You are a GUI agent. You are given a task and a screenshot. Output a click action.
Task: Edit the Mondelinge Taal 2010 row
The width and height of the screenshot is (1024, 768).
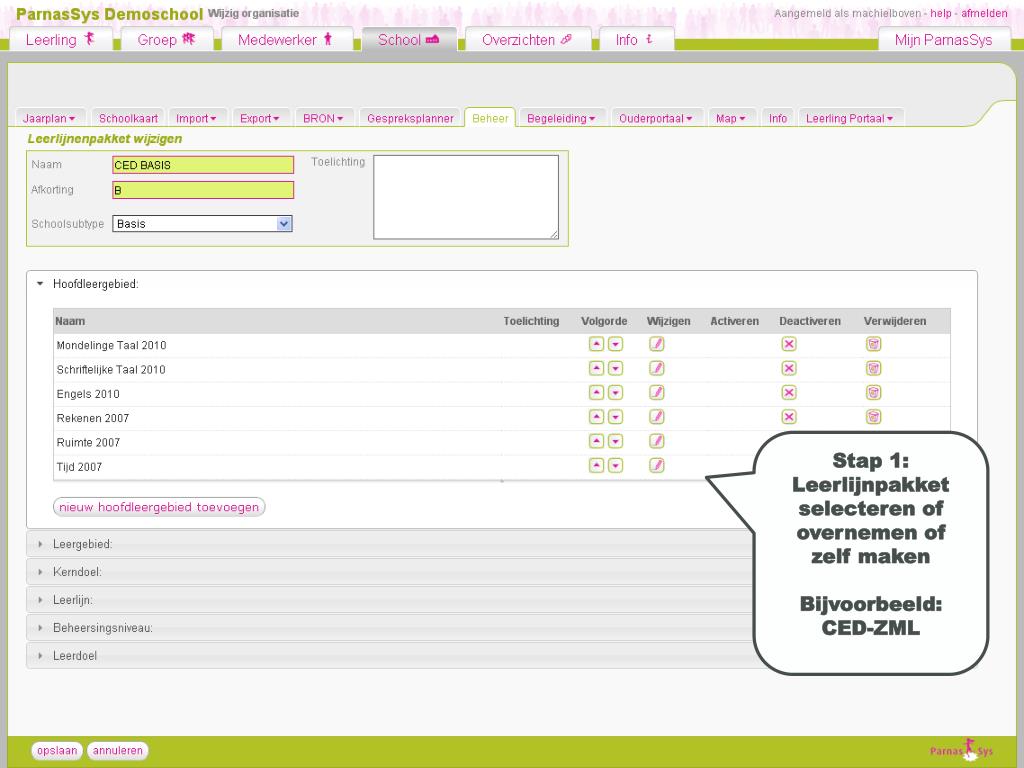click(656, 344)
